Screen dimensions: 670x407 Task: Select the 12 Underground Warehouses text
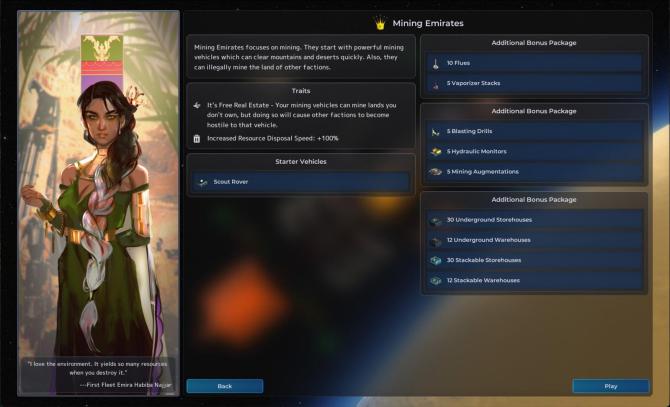click(x=488, y=240)
